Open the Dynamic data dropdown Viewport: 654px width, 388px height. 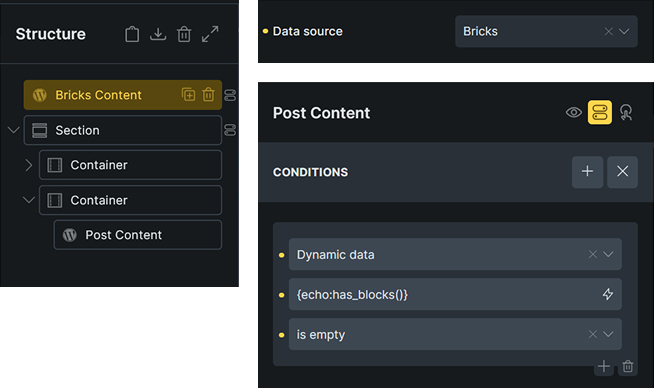pos(455,254)
